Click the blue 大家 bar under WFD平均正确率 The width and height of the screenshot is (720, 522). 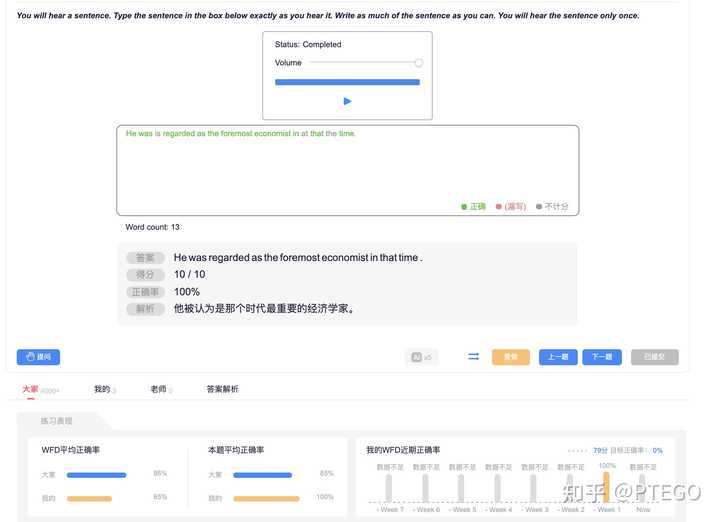point(96,475)
